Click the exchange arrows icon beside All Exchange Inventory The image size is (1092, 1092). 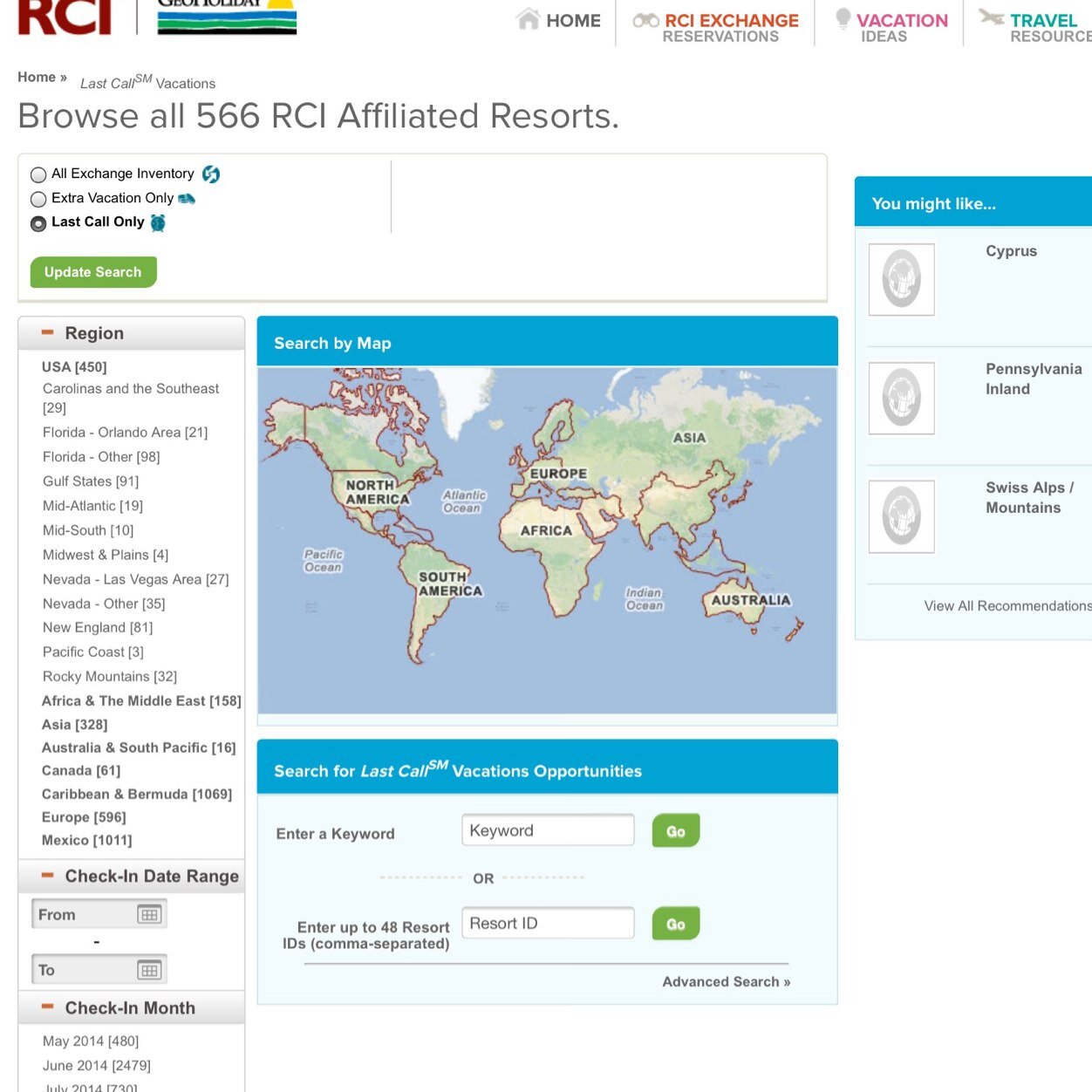[x=211, y=174]
